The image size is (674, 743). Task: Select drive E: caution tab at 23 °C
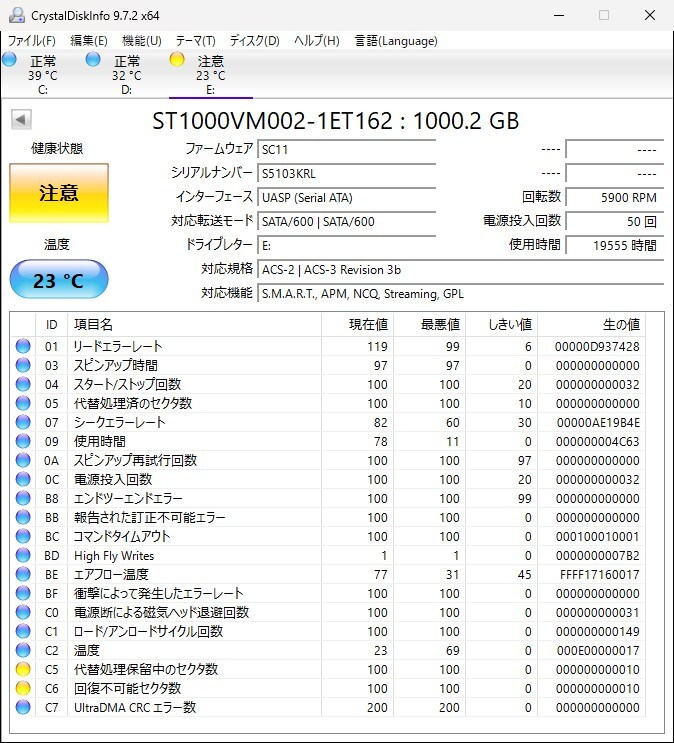210,75
